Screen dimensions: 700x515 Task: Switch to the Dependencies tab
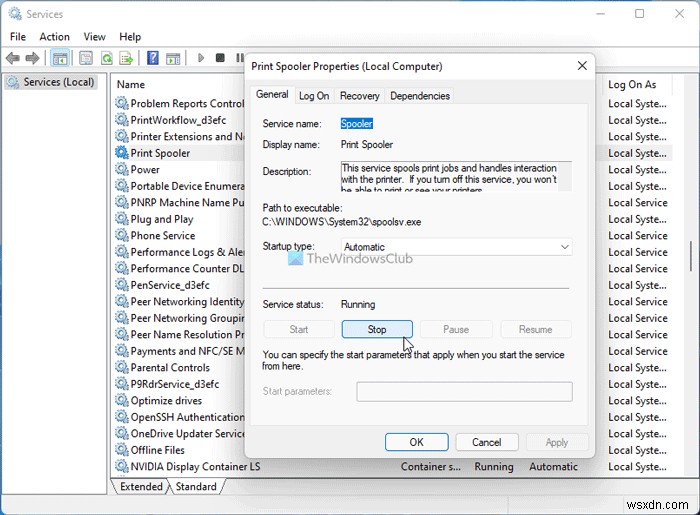click(420, 96)
